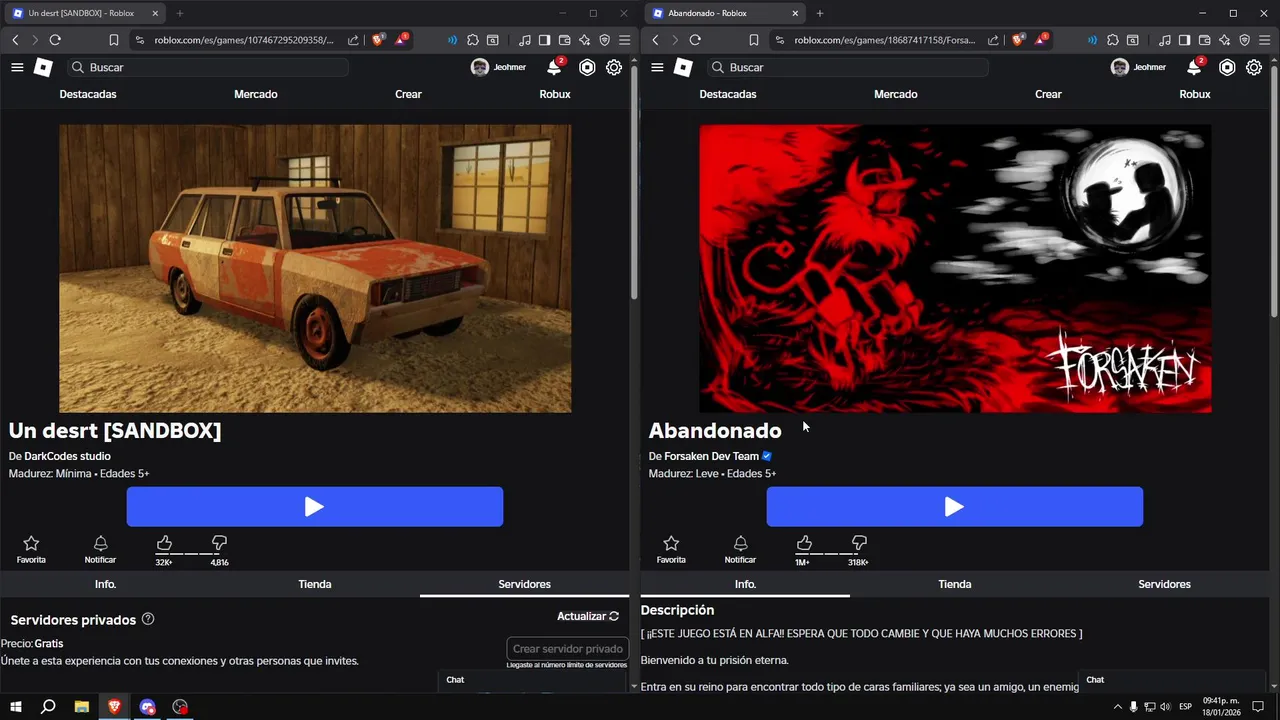Screen dimensions: 1280x720
Task: Open Crear in the right window navigation
Action: pos(1048,94)
